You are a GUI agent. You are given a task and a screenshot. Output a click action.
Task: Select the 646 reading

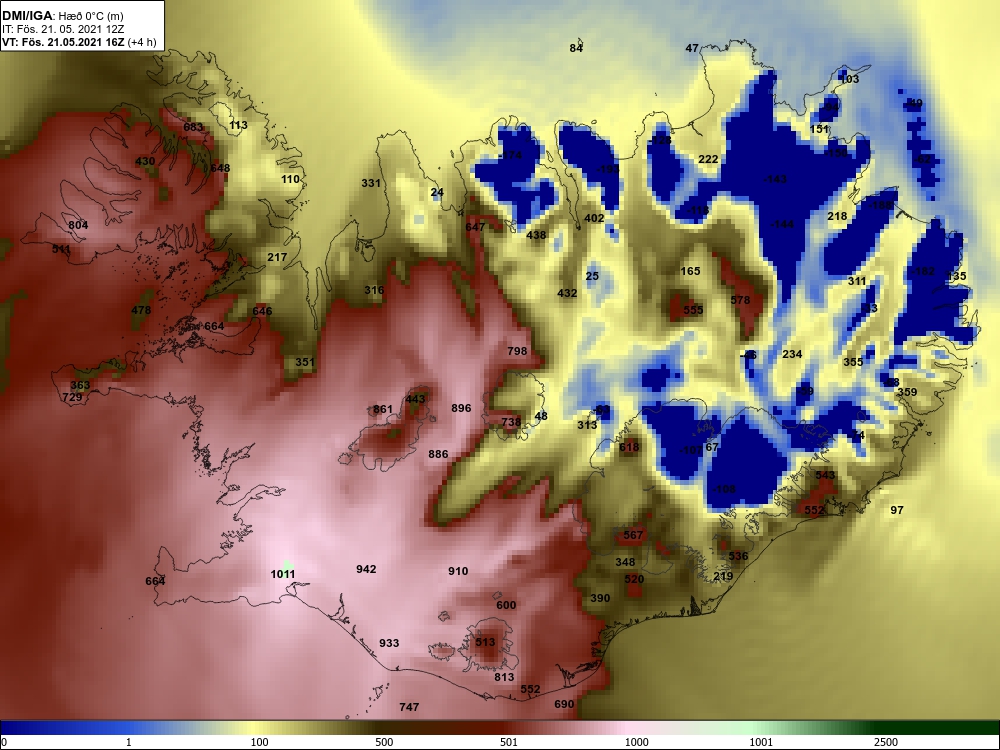pos(262,311)
